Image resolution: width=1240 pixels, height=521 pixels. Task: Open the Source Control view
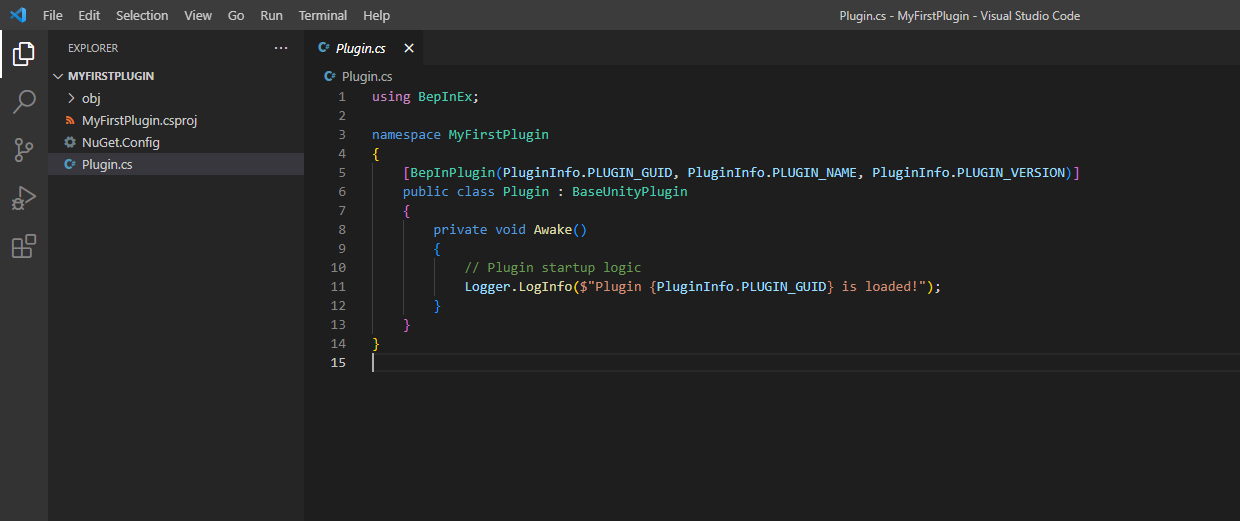point(24,150)
